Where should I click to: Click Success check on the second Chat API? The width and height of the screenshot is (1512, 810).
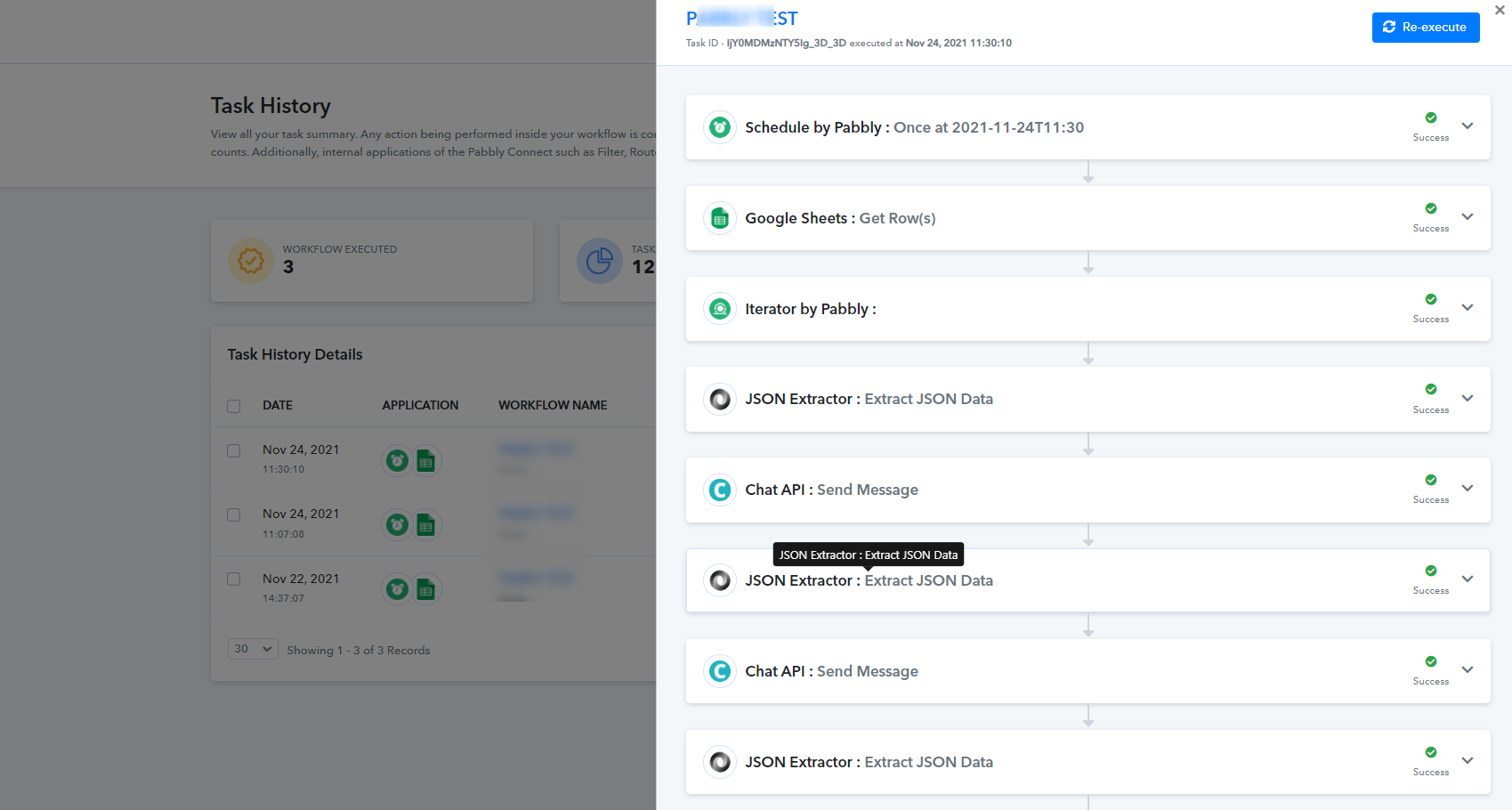click(x=1431, y=661)
